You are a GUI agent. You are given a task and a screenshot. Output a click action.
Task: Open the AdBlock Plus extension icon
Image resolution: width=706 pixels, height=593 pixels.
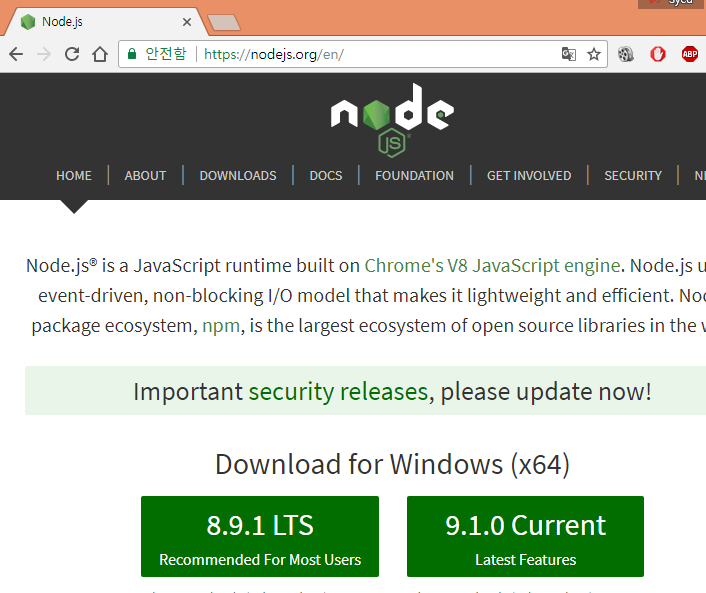[689, 54]
